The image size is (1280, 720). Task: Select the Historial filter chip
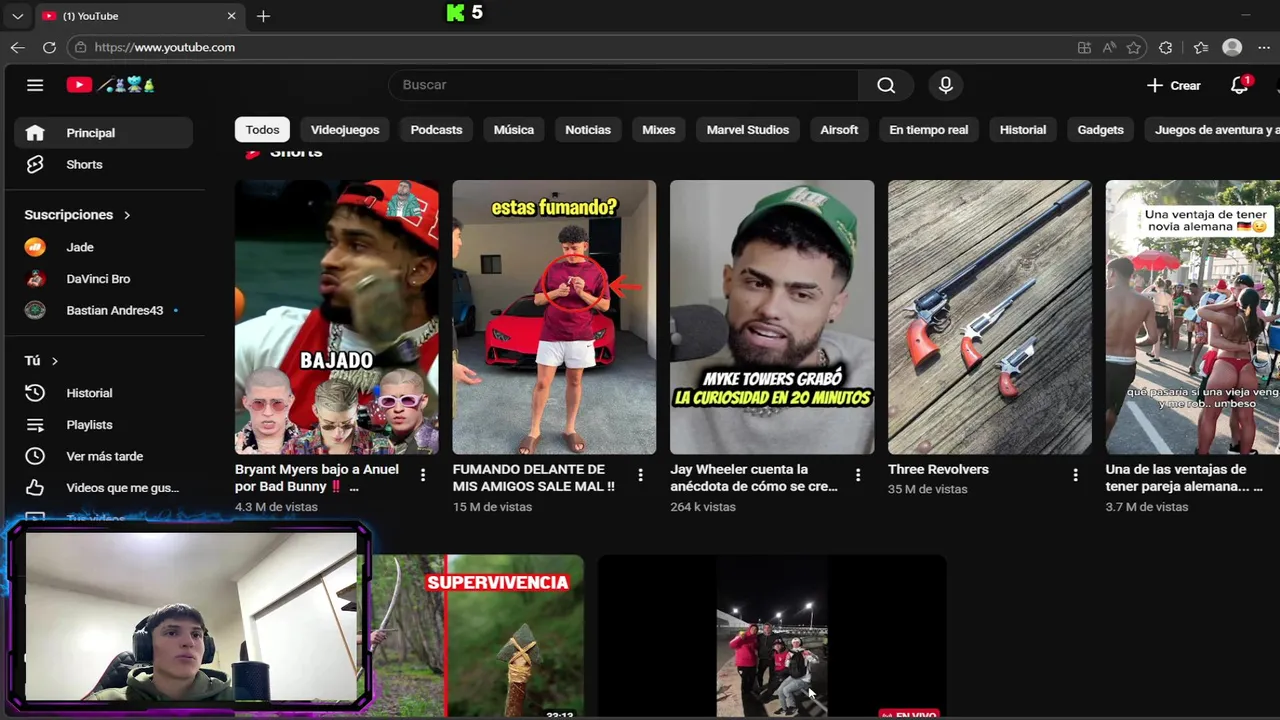[x=1023, y=130]
